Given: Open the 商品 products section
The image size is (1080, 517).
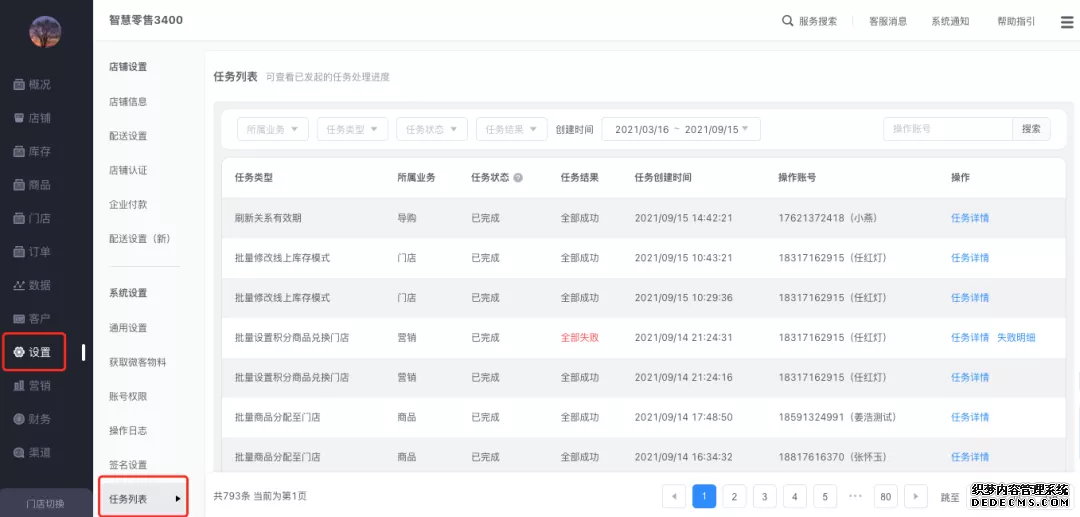Looking at the screenshot, I should (x=32, y=184).
